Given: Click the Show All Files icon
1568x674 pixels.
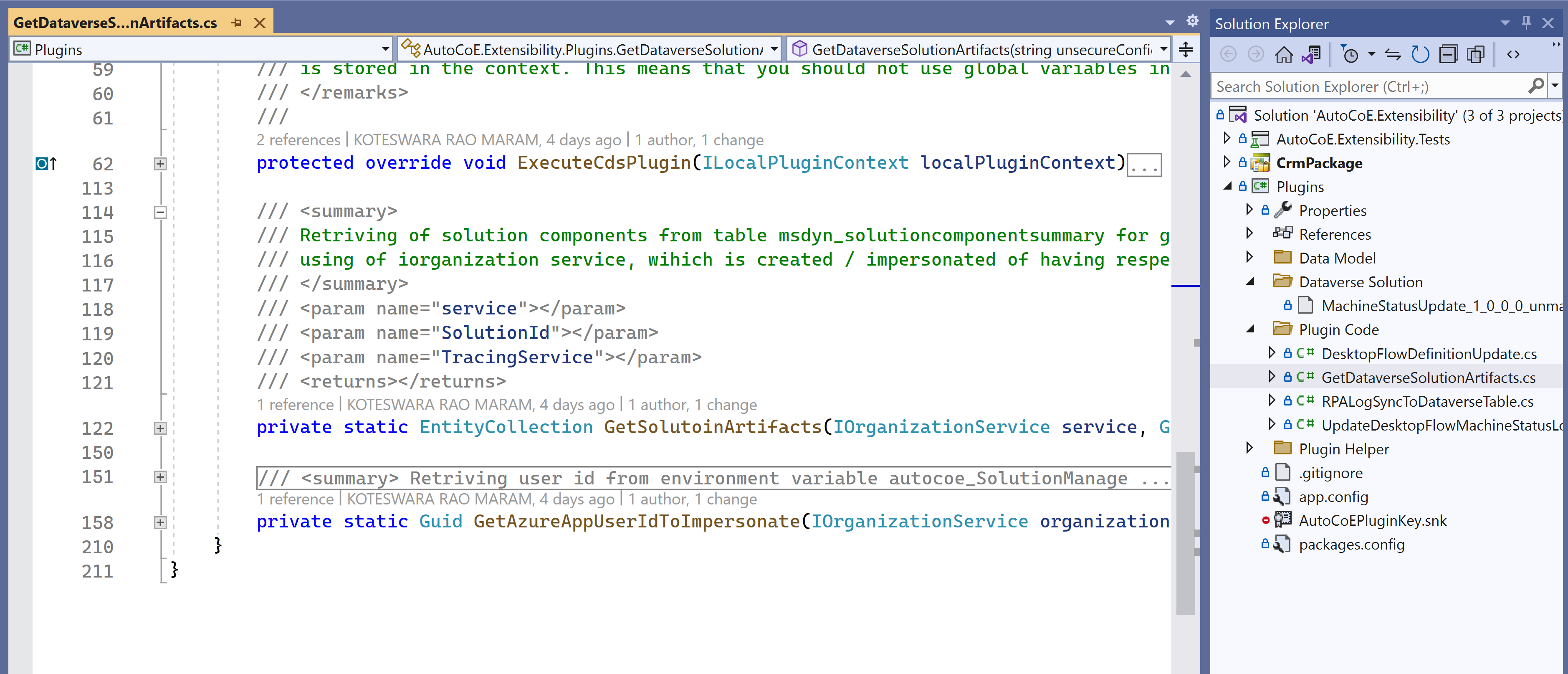Looking at the screenshot, I should (1476, 53).
